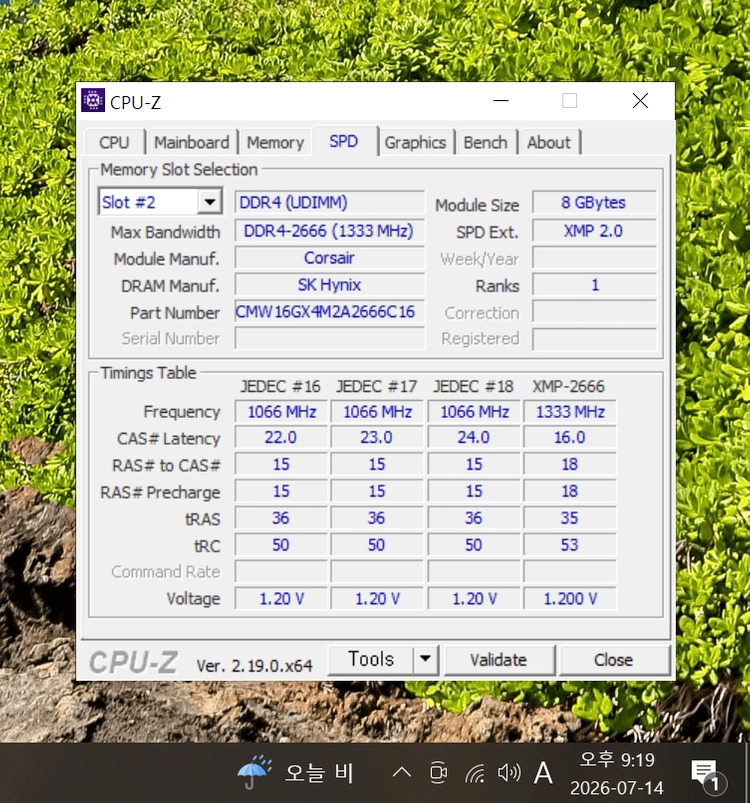Open the Memory tab
This screenshot has width=750, height=803.
click(275, 142)
